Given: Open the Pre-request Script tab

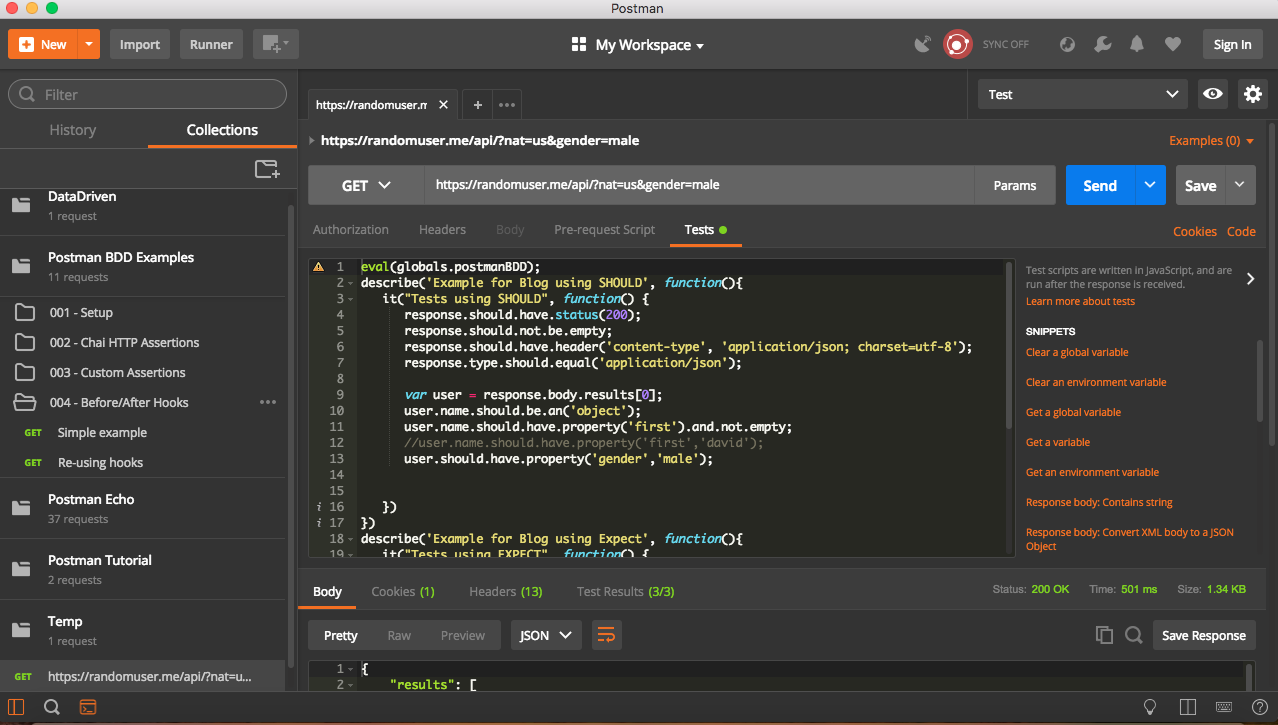Looking at the screenshot, I should point(605,230).
